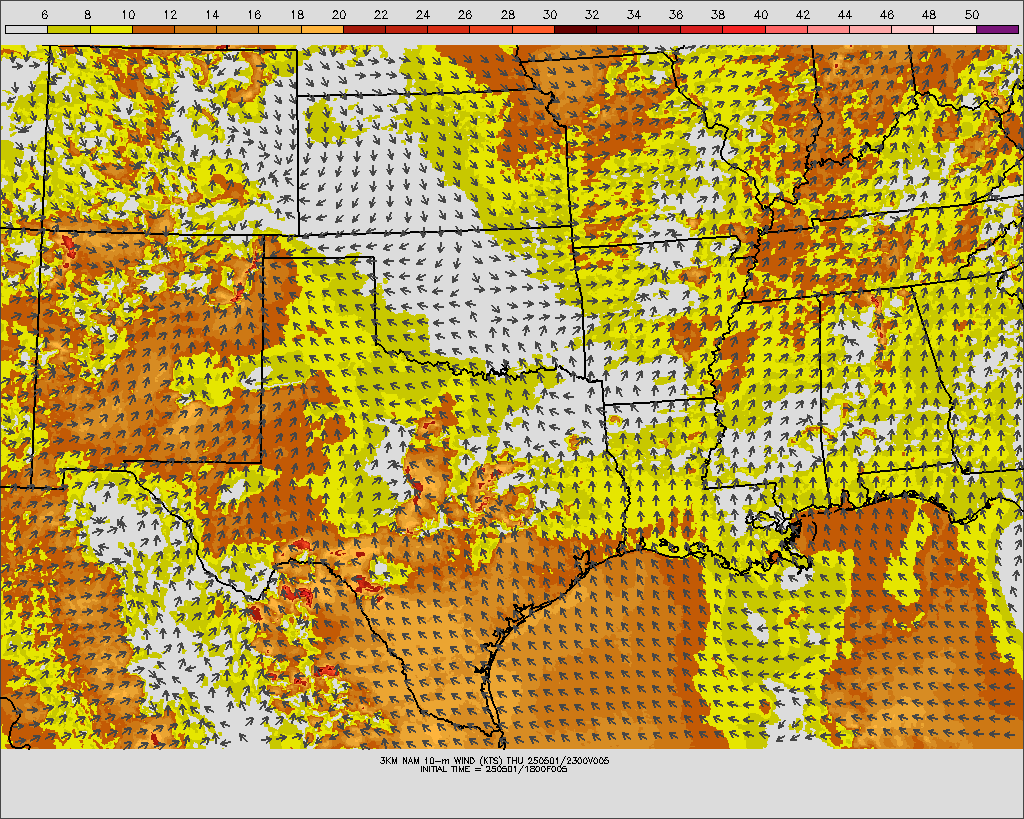
Task: Select the olive swatch between 6 and 8
Action: click(69, 29)
